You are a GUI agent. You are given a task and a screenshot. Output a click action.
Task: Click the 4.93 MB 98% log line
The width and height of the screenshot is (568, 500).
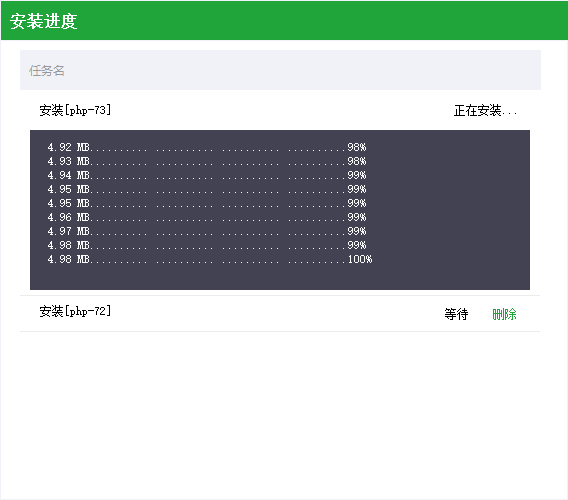[x=207, y=161]
